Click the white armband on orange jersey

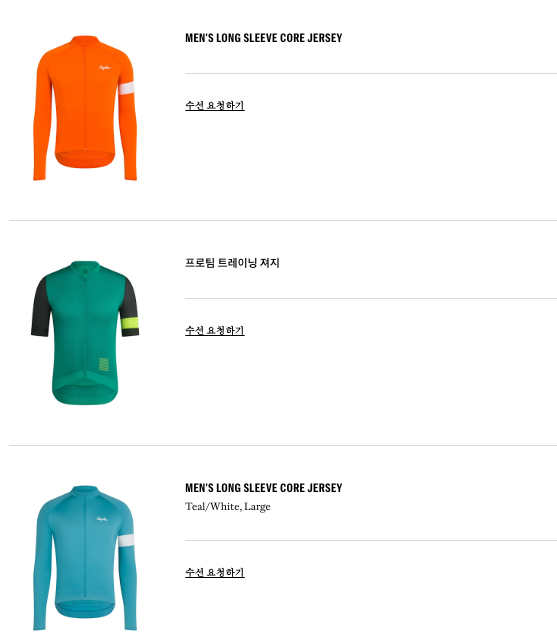click(126, 89)
